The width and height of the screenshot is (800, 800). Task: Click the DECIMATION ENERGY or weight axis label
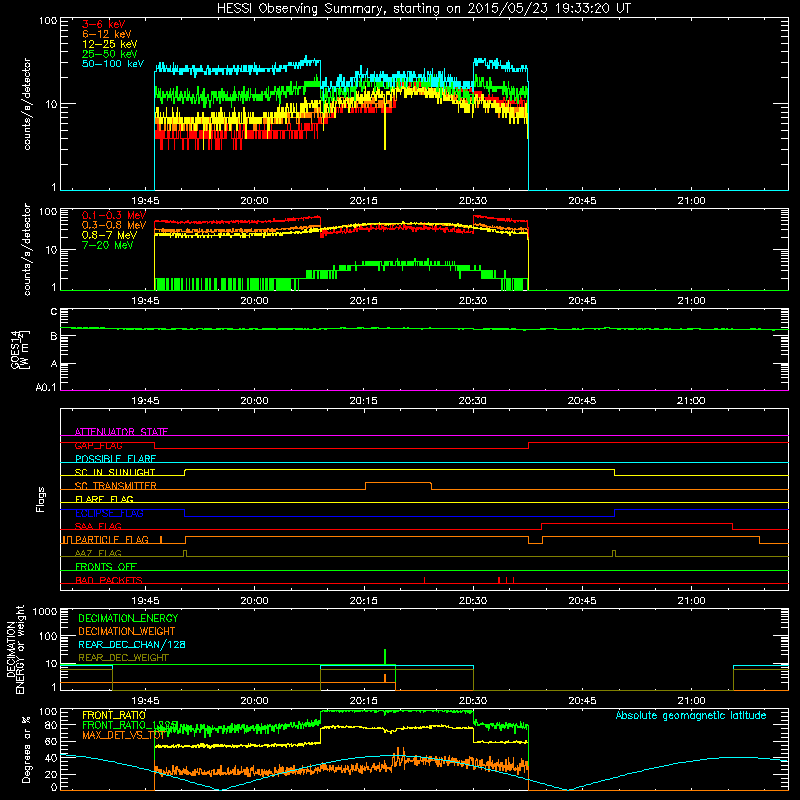click(15, 649)
